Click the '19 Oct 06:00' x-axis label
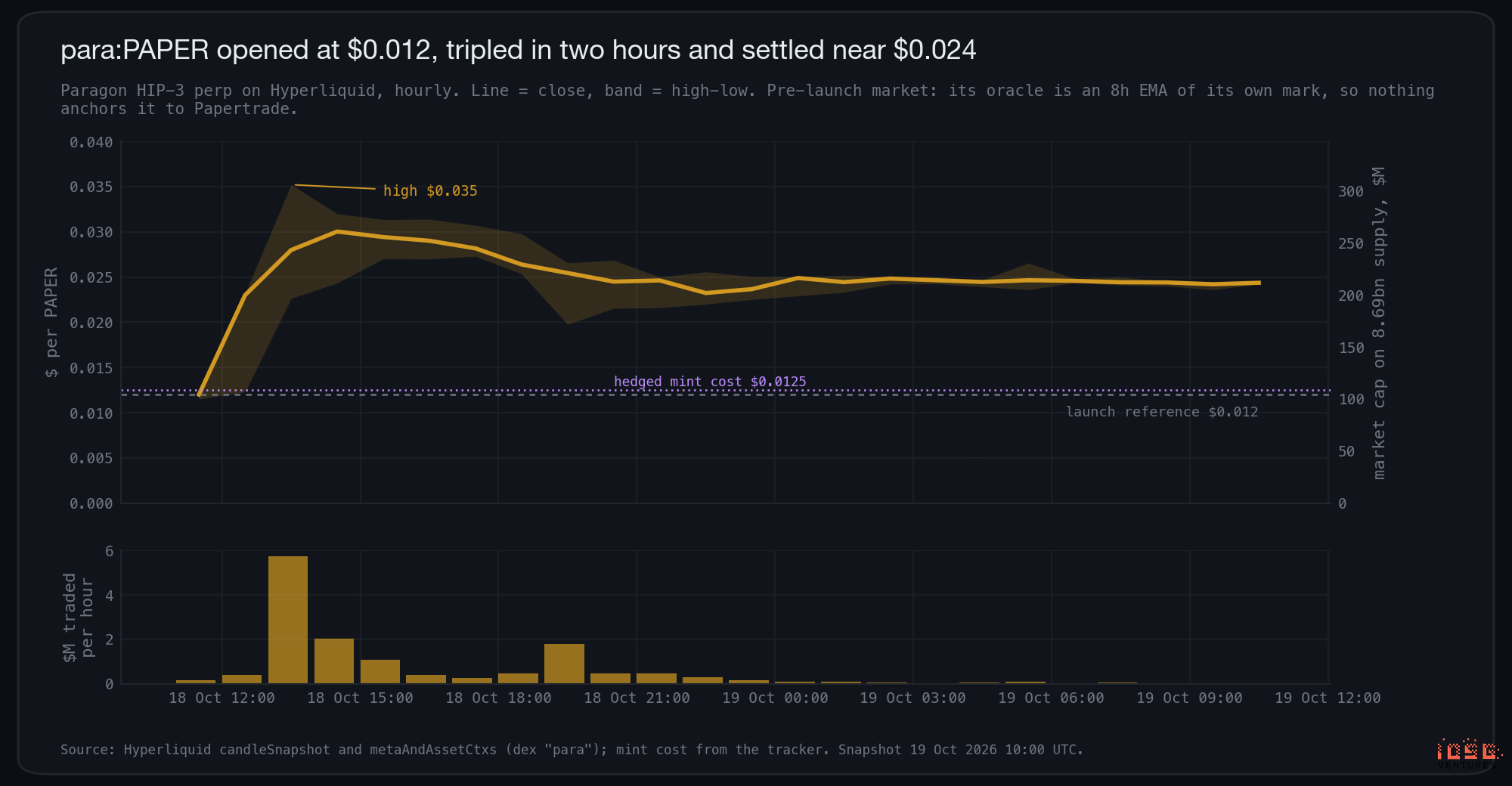 tap(1051, 698)
